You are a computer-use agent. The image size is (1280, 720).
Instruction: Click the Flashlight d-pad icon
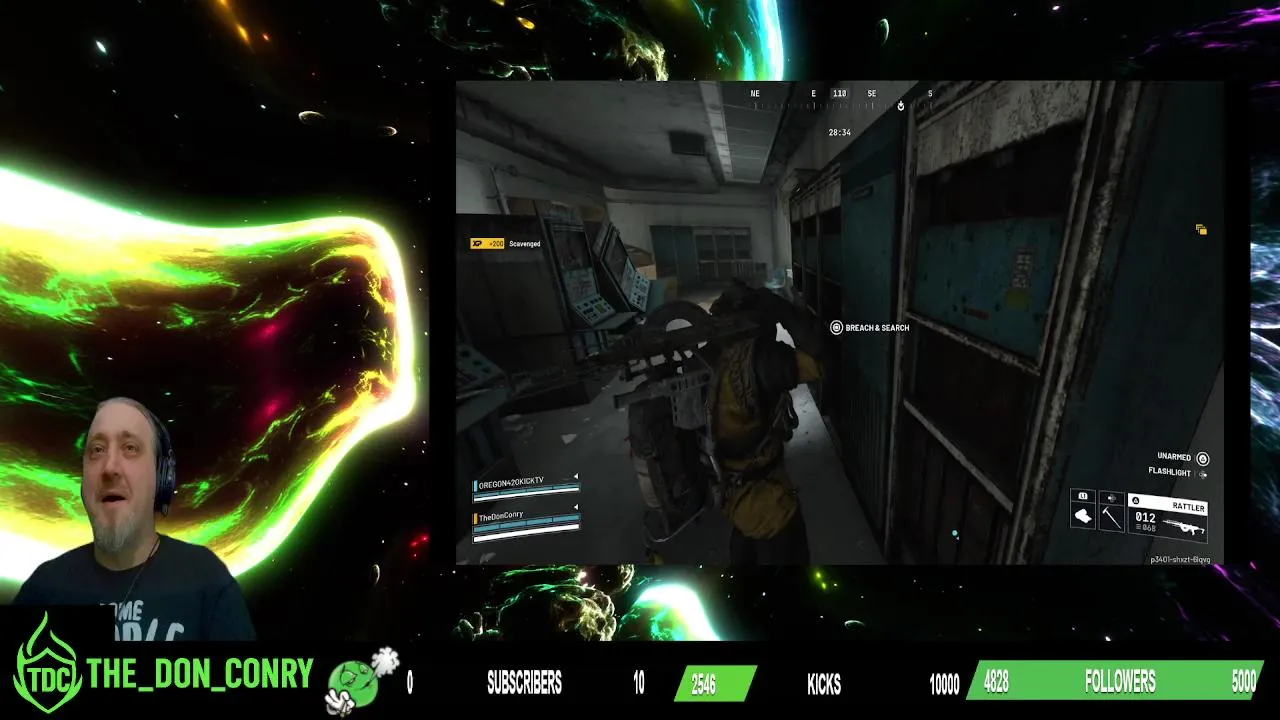pos(1202,474)
